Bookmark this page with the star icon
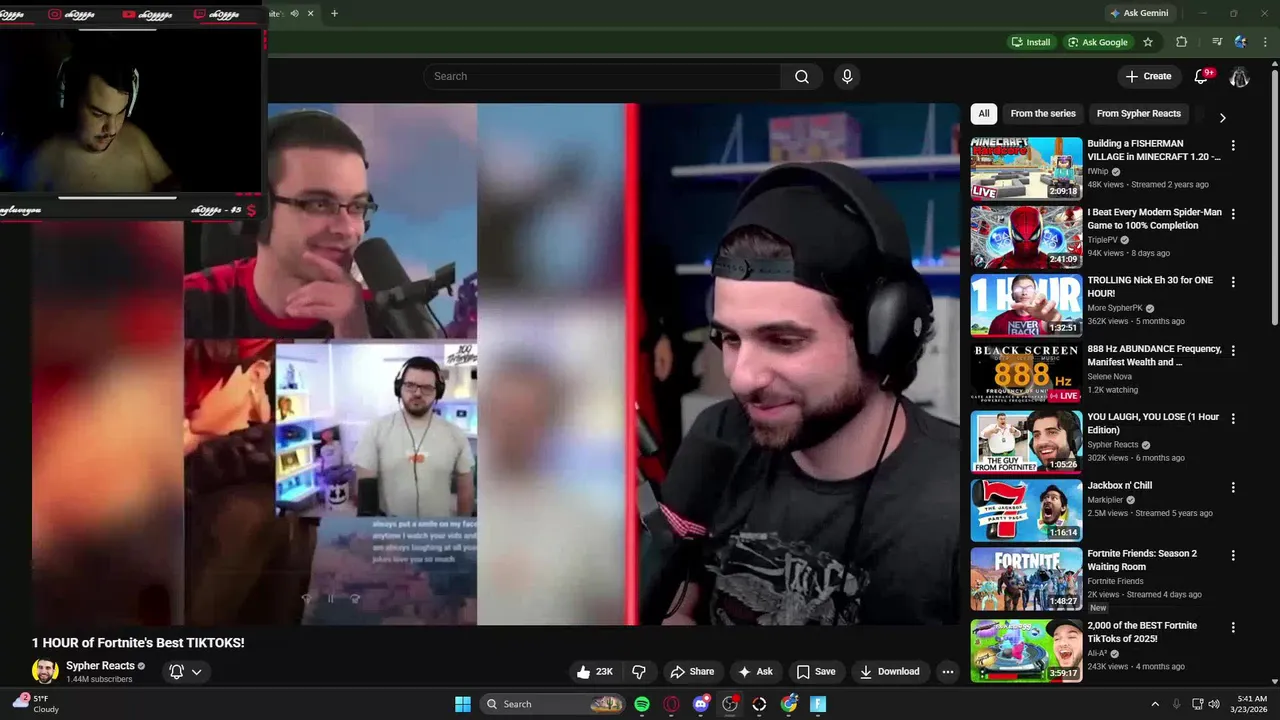This screenshot has width=1280, height=720. click(x=1148, y=42)
